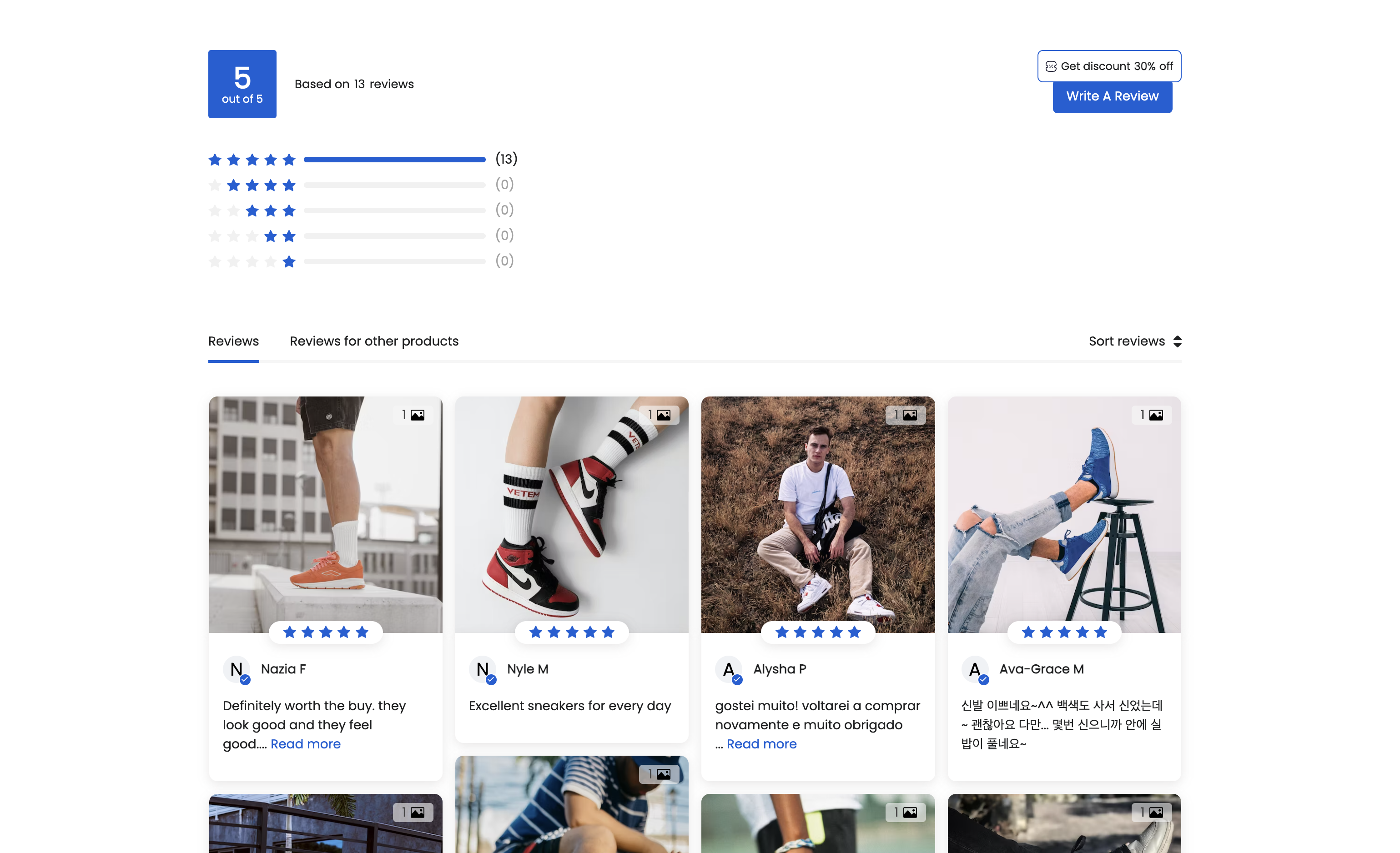
Task: Click 'Based on 13 reviews' text
Action: coord(354,84)
